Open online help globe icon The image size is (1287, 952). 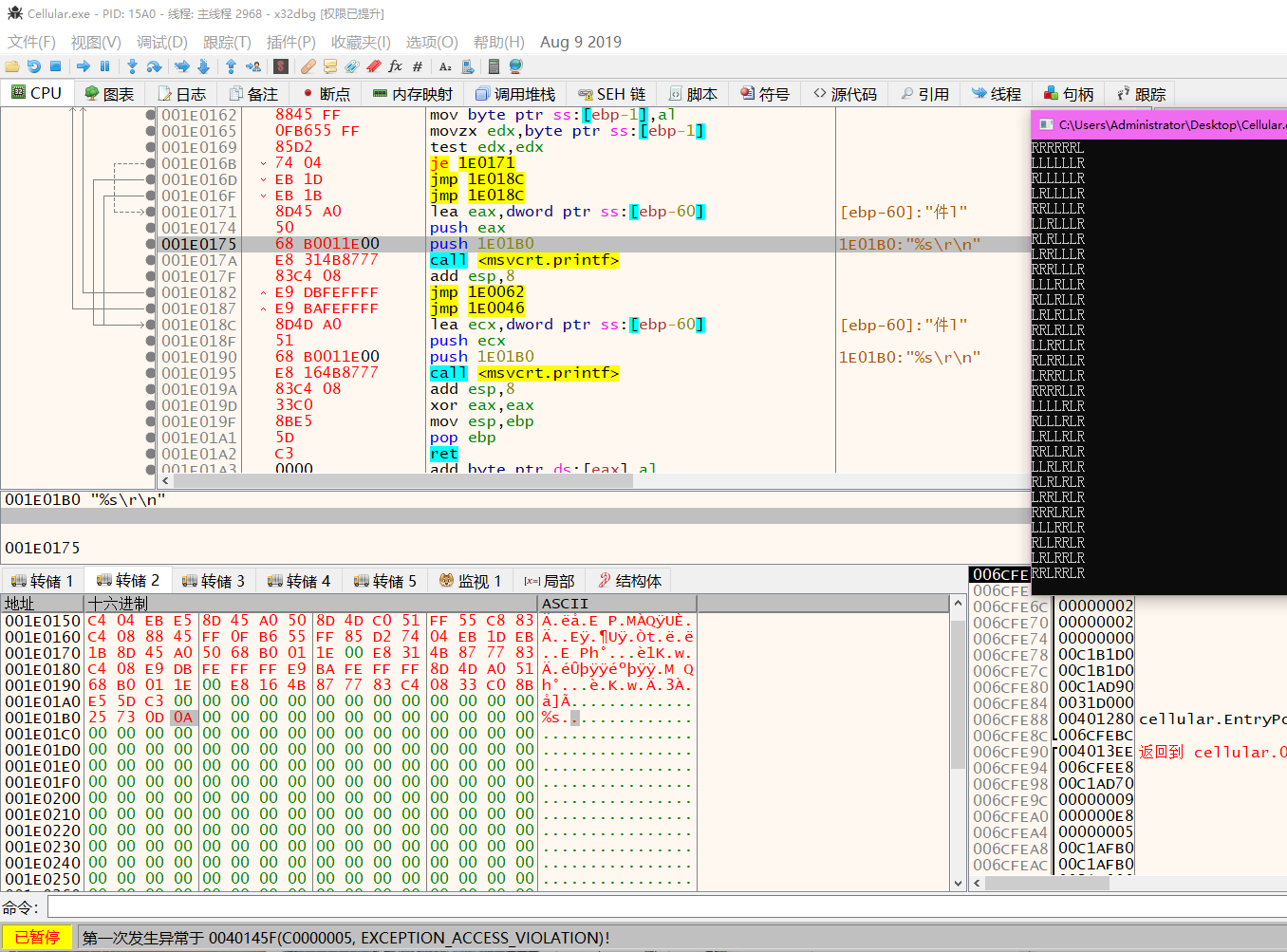coord(516,66)
